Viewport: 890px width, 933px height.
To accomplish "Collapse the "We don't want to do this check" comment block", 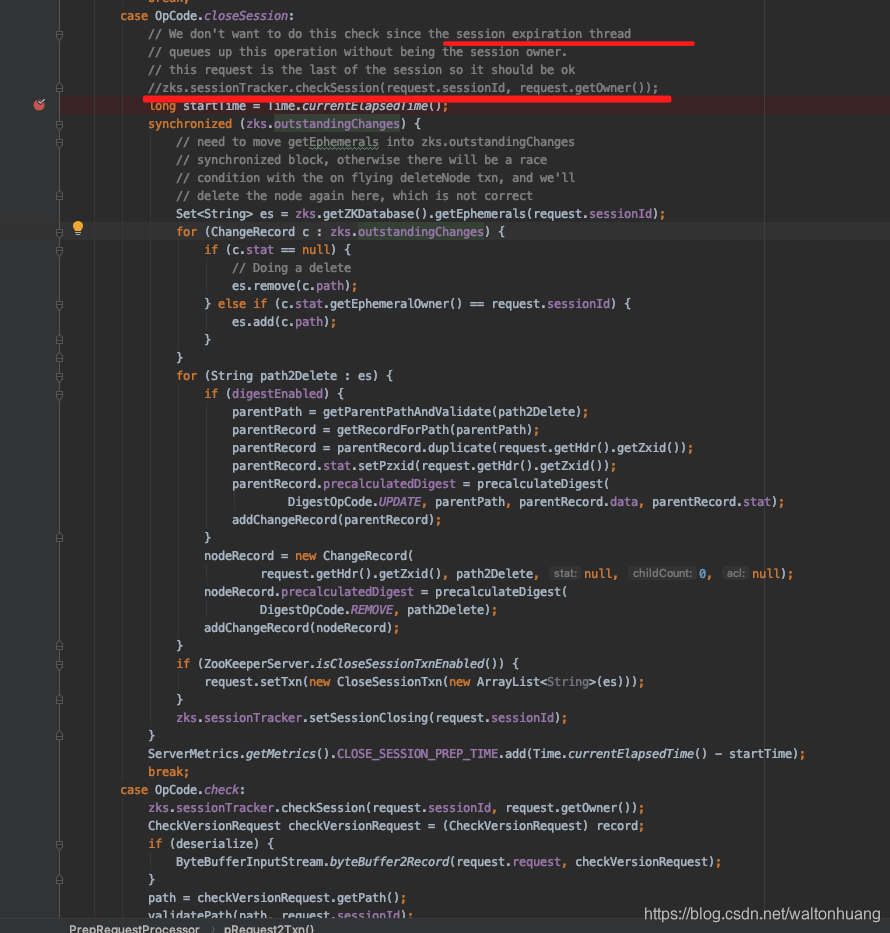I will point(59,35).
